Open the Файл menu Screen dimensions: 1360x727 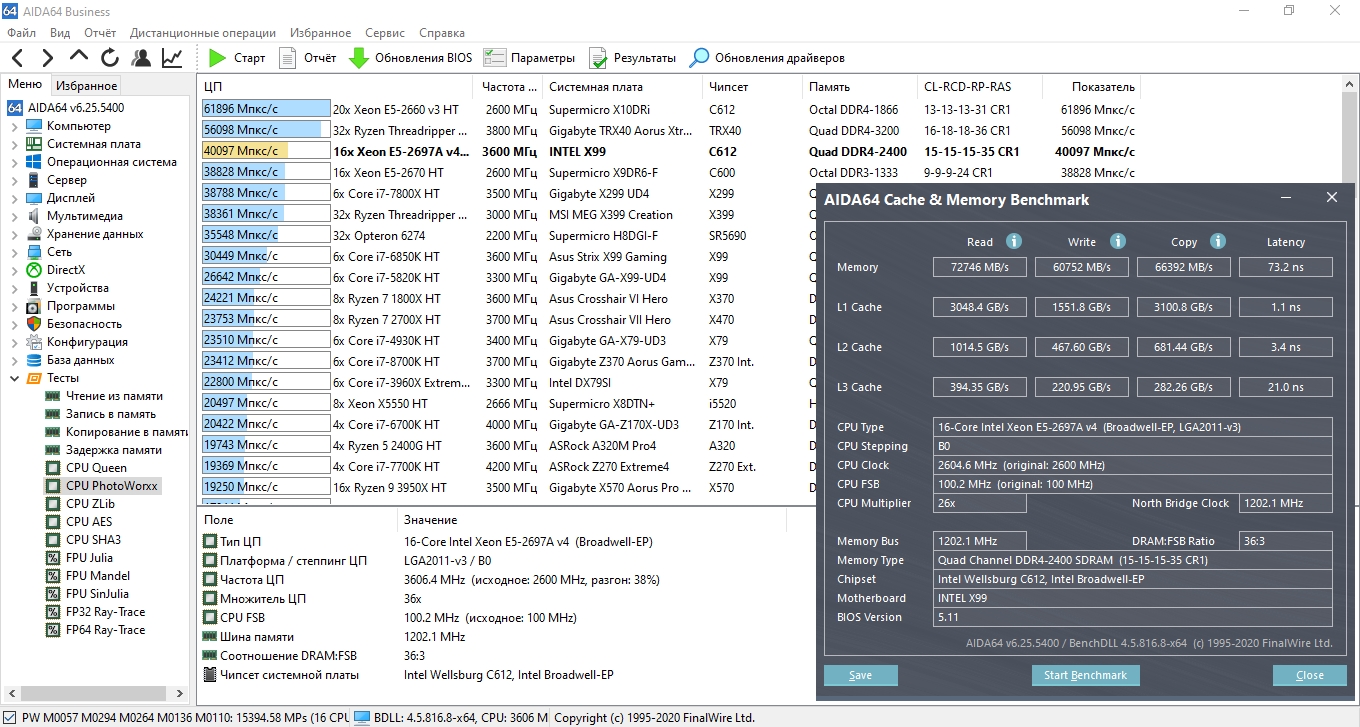[x=21, y=32]
